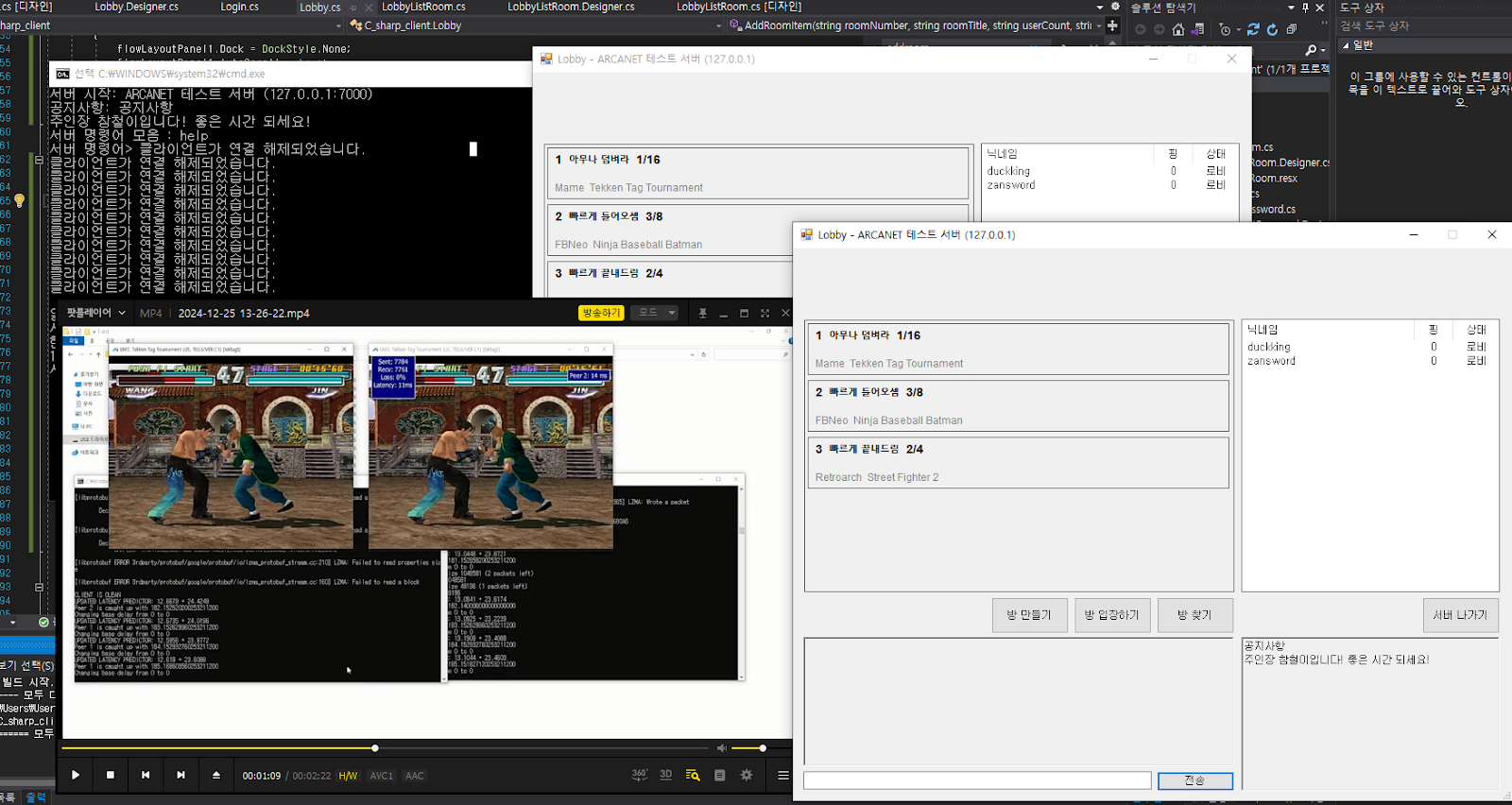
Task: Switch to the LobbyListRoom.cs tab
Action: (423, 7)
